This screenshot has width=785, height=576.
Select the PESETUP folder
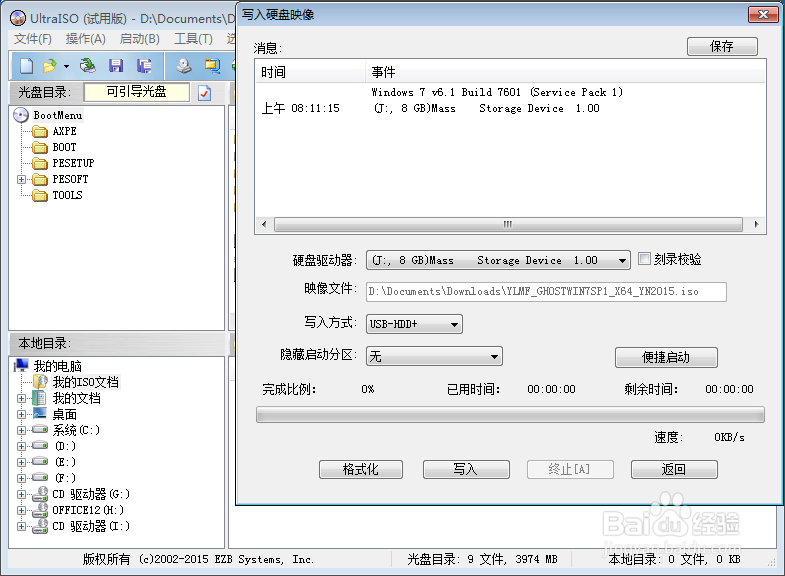coord(73,163)
